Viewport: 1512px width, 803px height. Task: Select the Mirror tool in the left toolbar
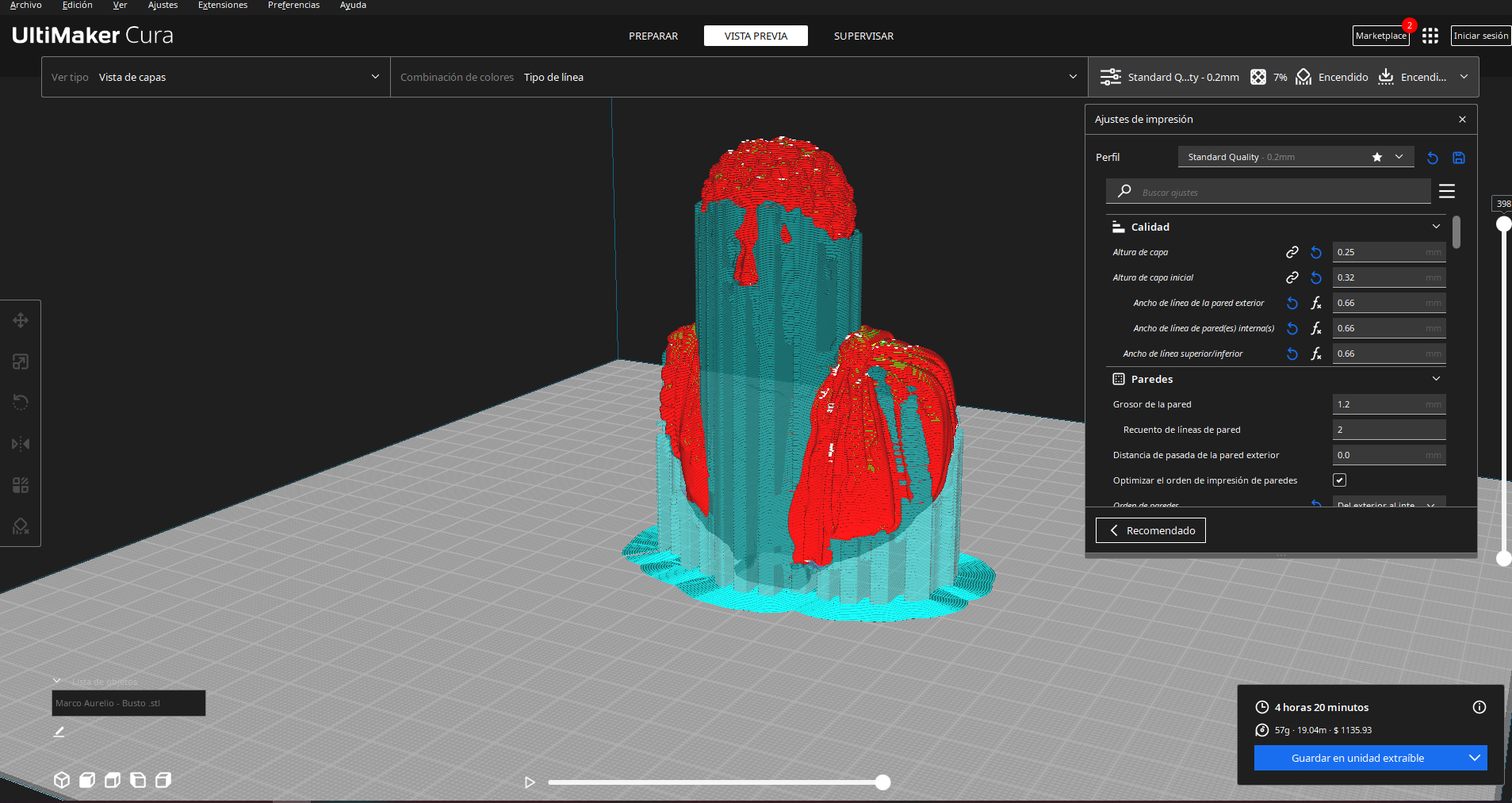pyautogui.click(x=21, y=444)
